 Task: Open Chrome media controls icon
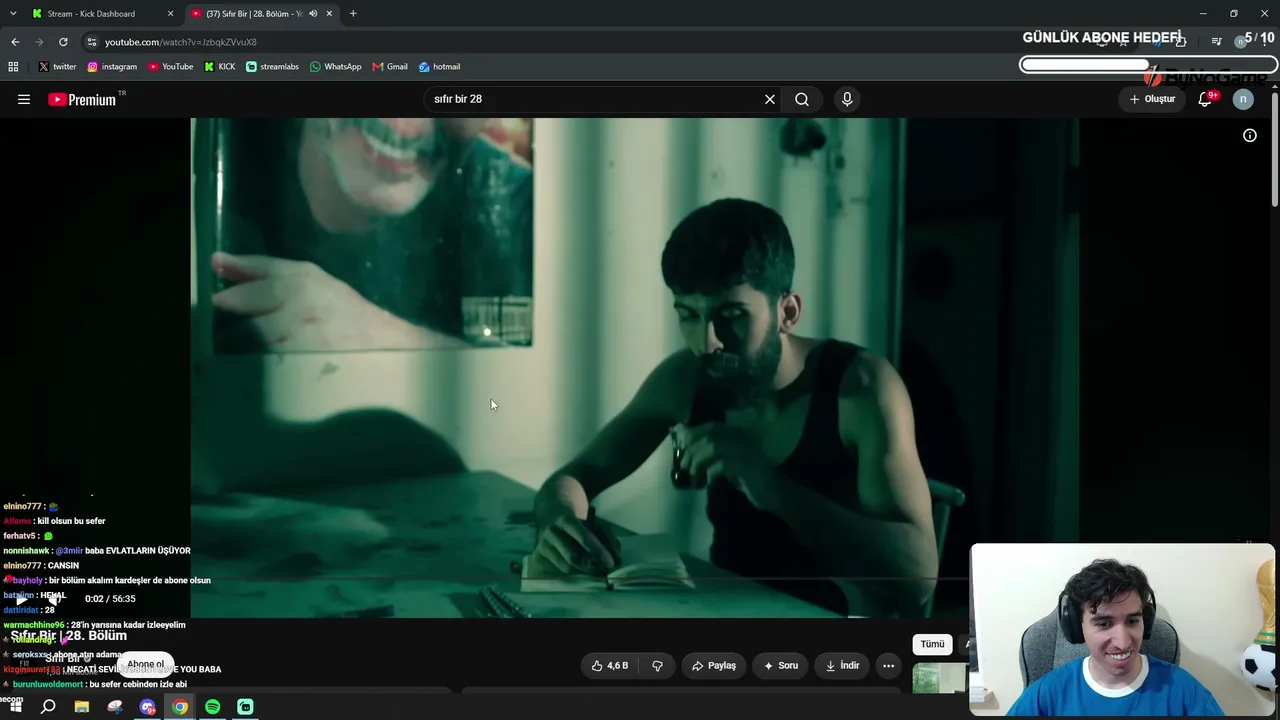point(1216,42)
